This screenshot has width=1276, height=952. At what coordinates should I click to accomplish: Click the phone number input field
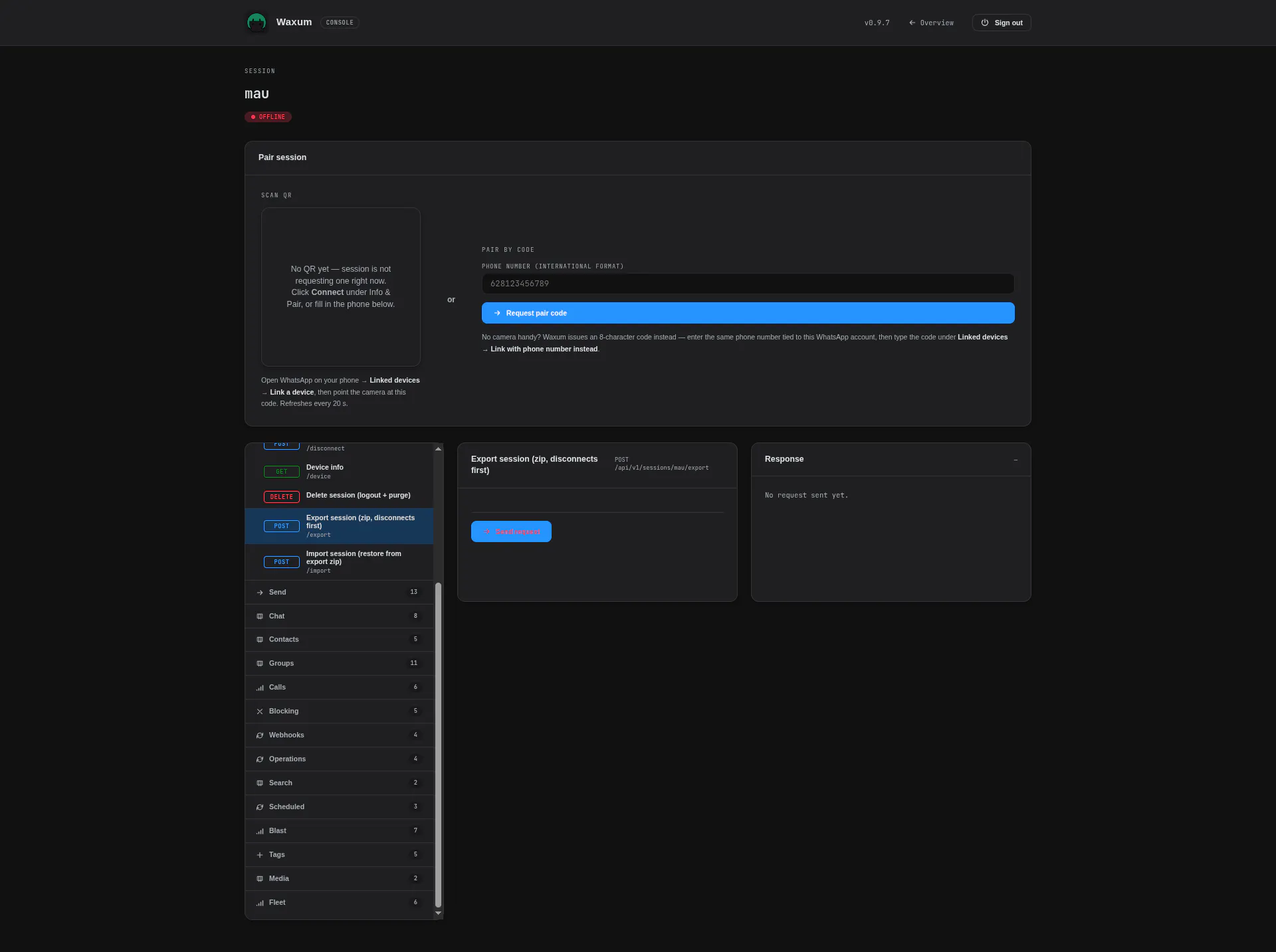point(748,284)
